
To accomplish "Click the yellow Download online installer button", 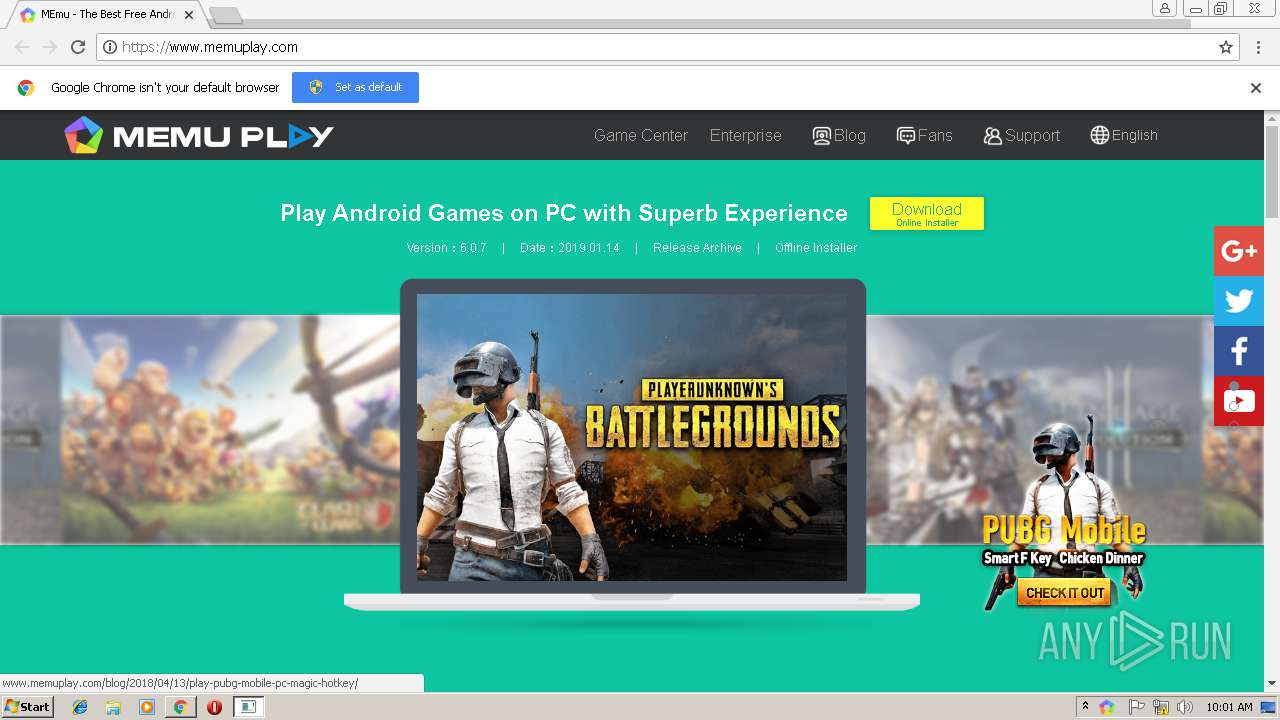I will [x=927, y=213].
